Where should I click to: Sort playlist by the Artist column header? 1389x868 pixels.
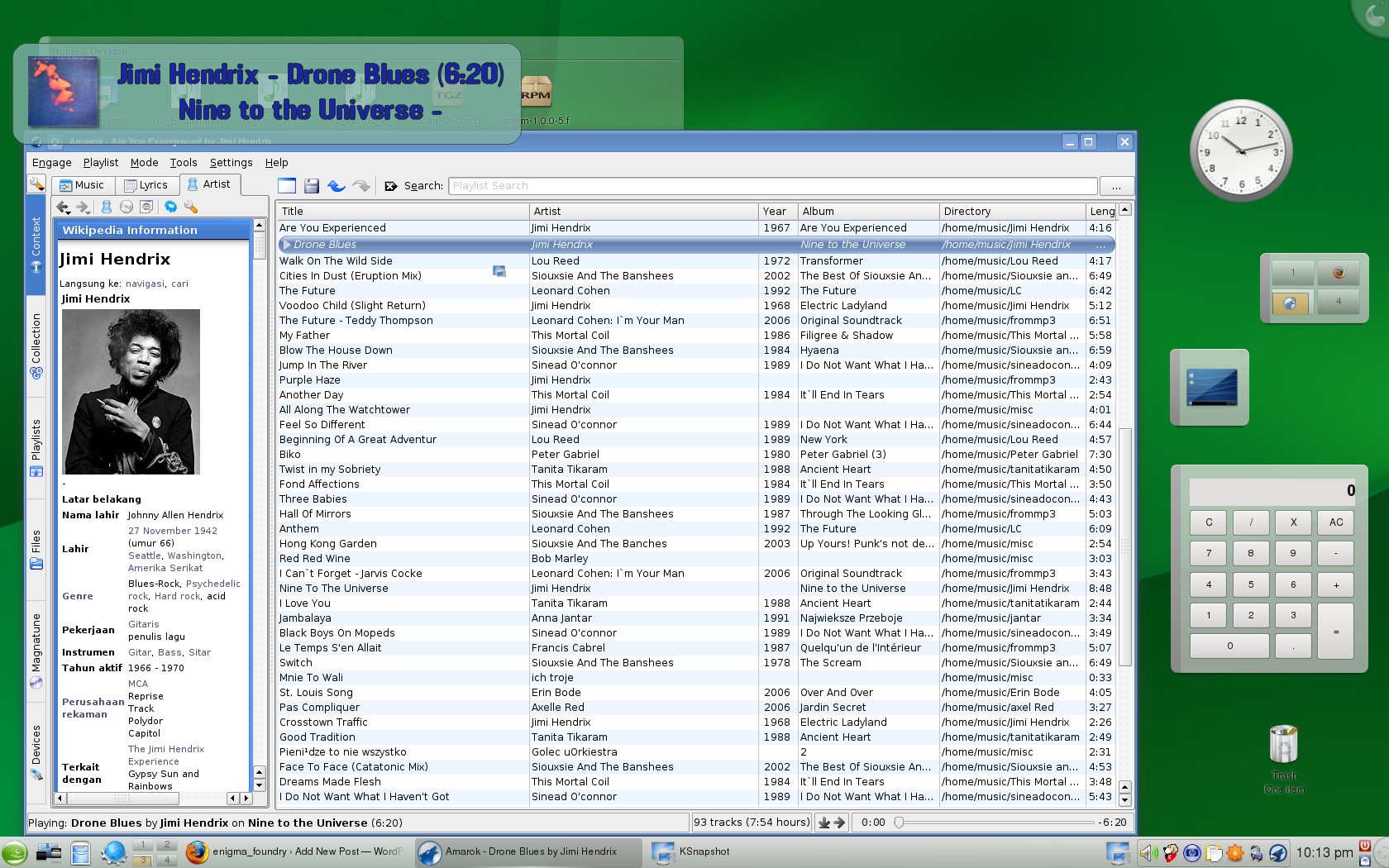[644, 212]
